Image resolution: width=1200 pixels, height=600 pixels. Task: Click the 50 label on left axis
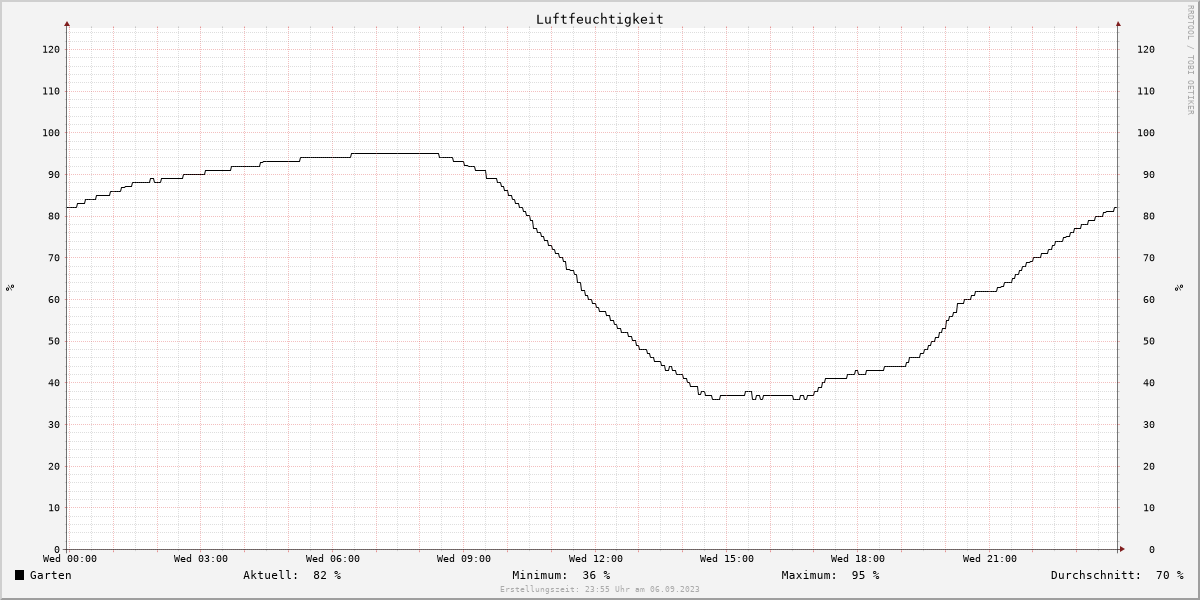tap(53, 341)
